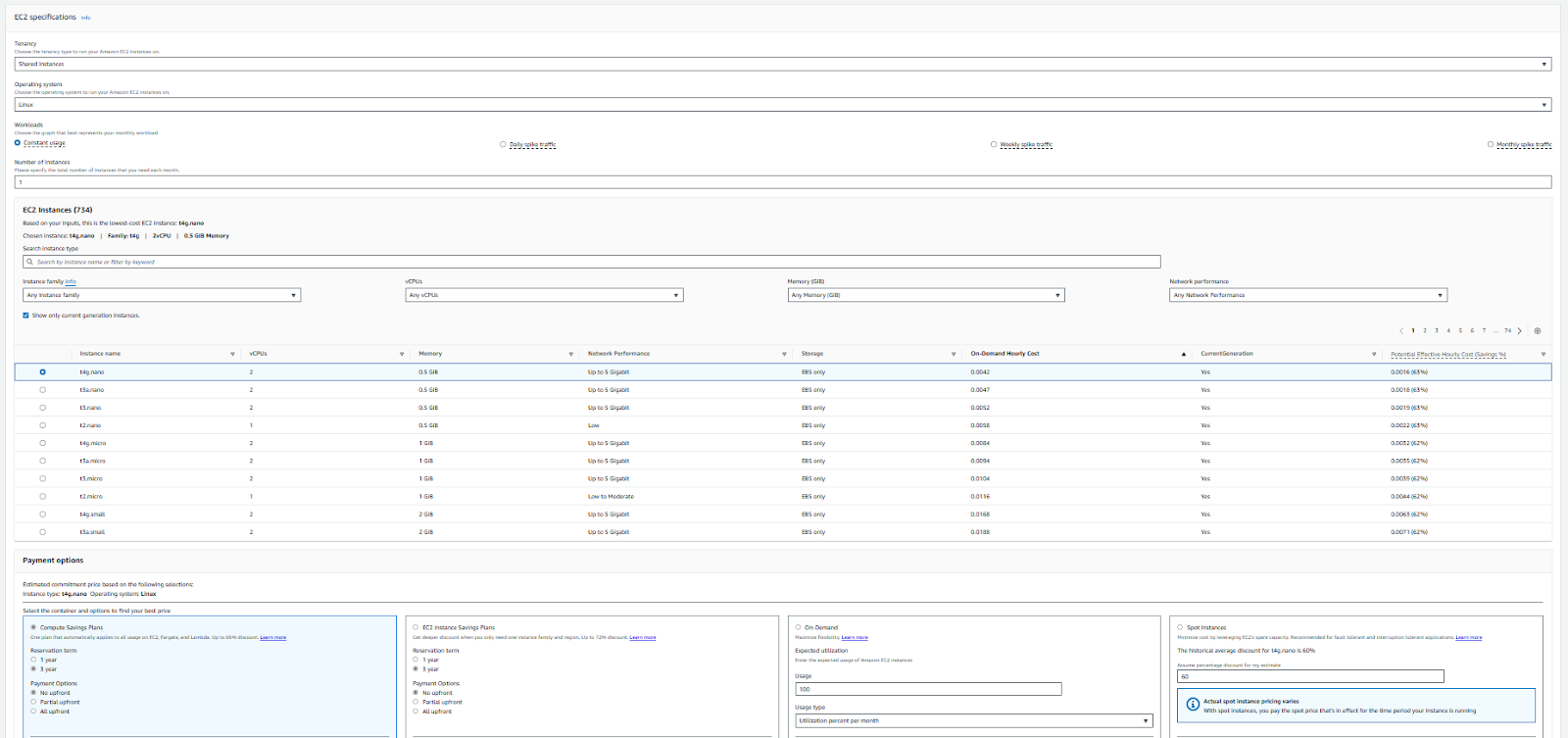Screen dimensions: 1568x738
Task: Click the spot percentage discount field
Action: [x=1310, y=676]
